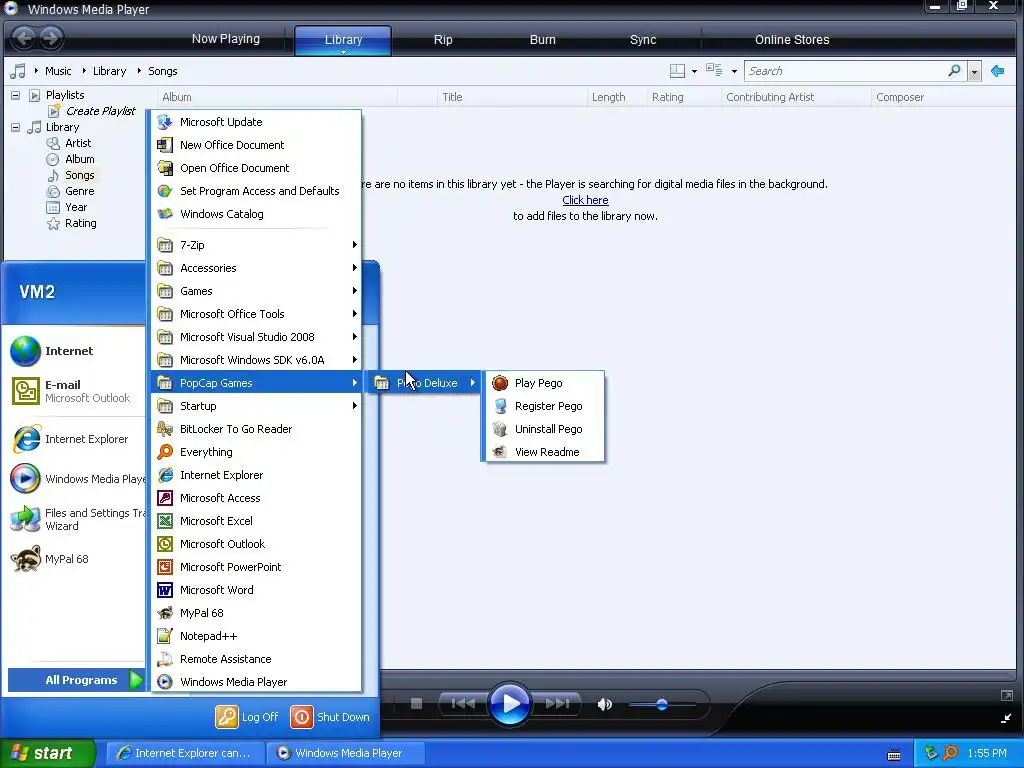
Task: Switch to Internet Explorer taskbar button
Action: tap(185, 753)
